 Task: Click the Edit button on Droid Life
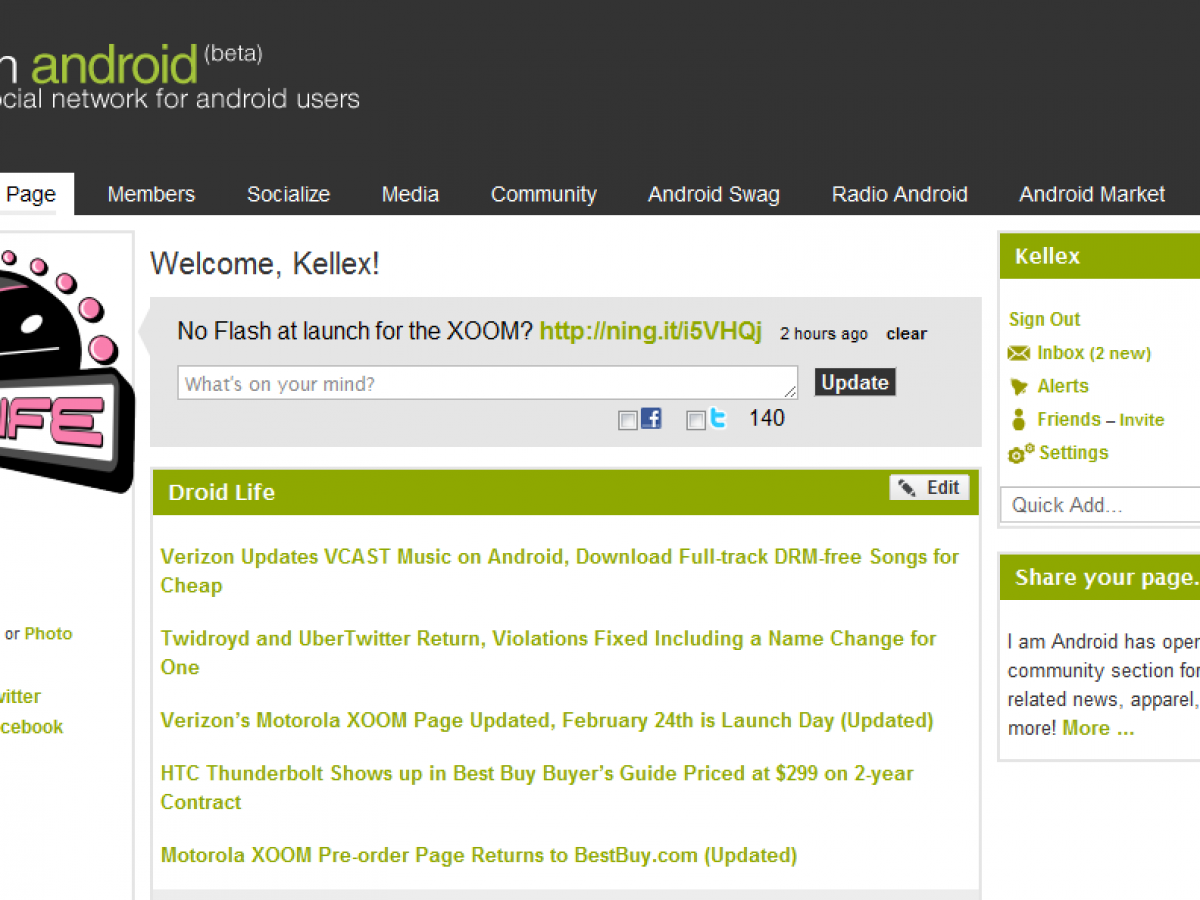point(929,487)
